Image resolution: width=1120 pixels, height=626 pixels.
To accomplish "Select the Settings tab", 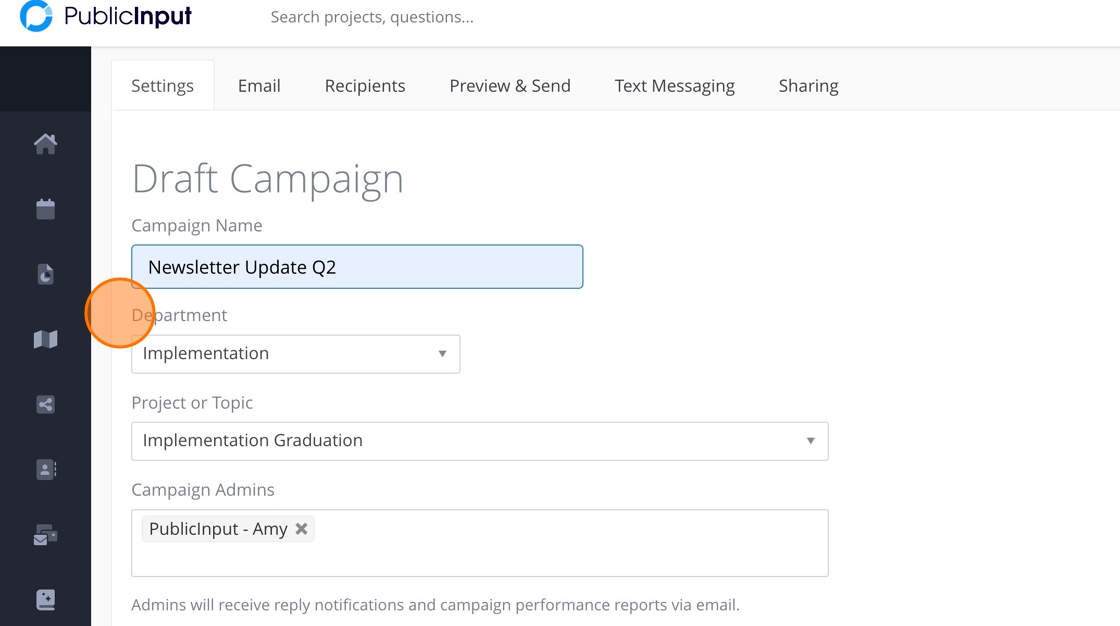I will coord(162,86).
